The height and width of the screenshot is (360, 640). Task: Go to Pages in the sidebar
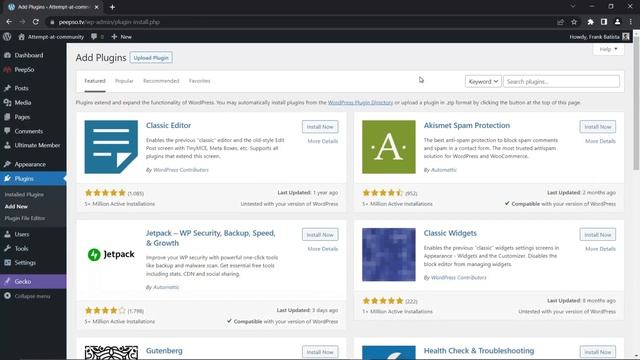tap(22, 117)
